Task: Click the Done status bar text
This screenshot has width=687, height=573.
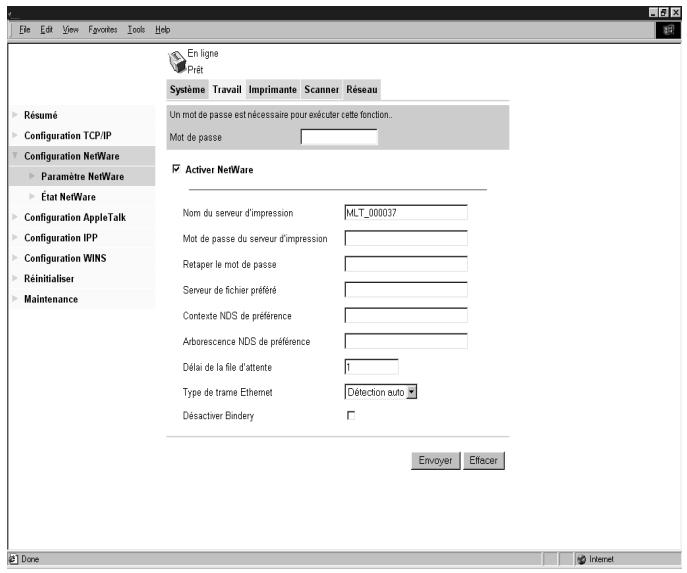Action: pos(30,559)
